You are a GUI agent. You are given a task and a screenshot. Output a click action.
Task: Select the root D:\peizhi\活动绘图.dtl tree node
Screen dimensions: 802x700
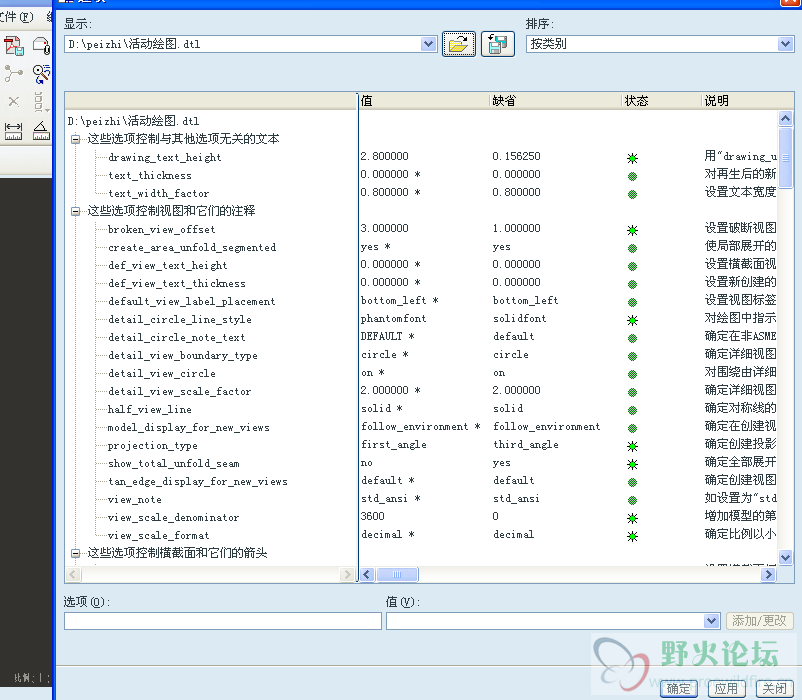point(133,121)
